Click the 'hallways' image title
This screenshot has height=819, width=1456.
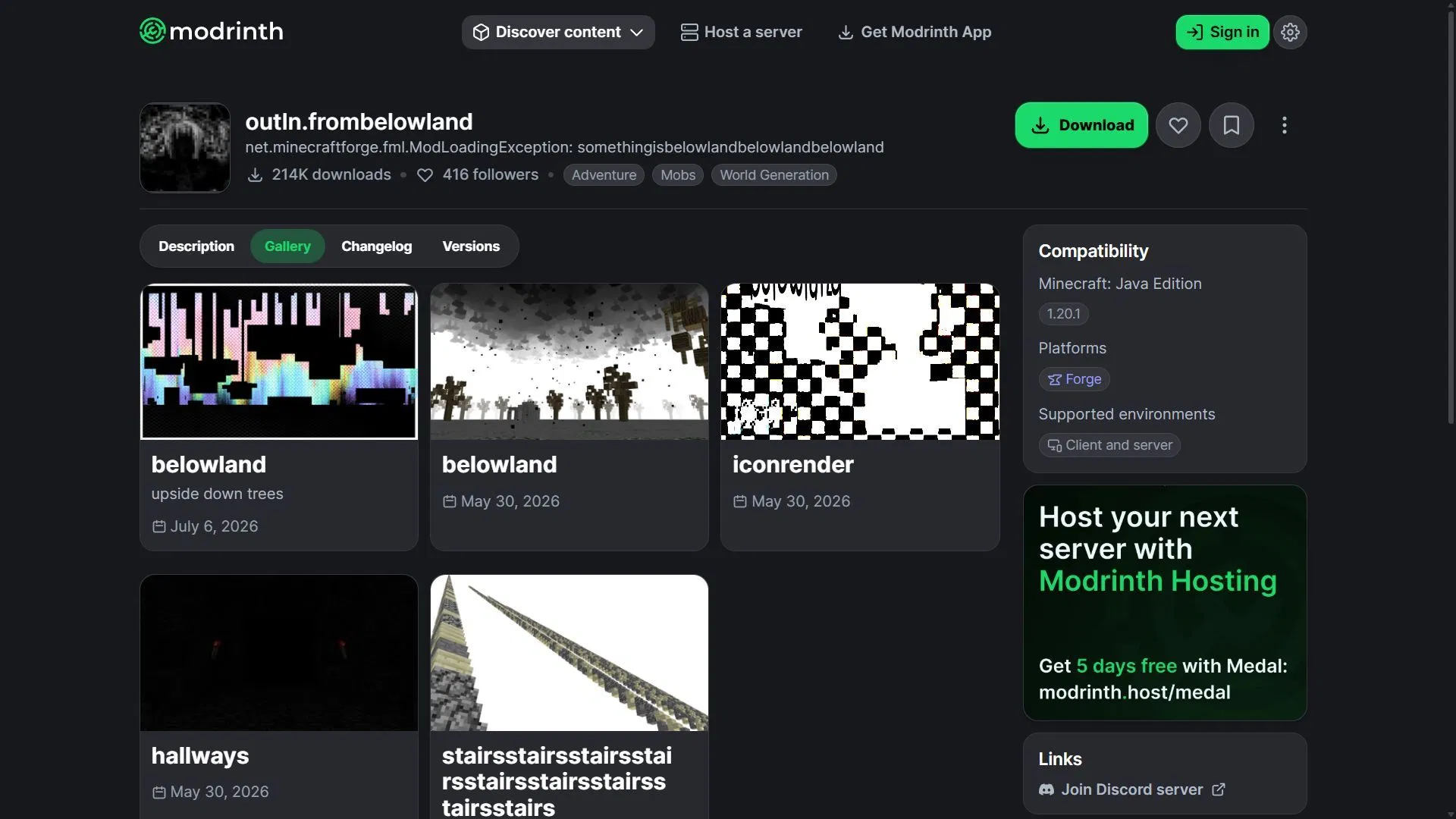tap(200, 756)
